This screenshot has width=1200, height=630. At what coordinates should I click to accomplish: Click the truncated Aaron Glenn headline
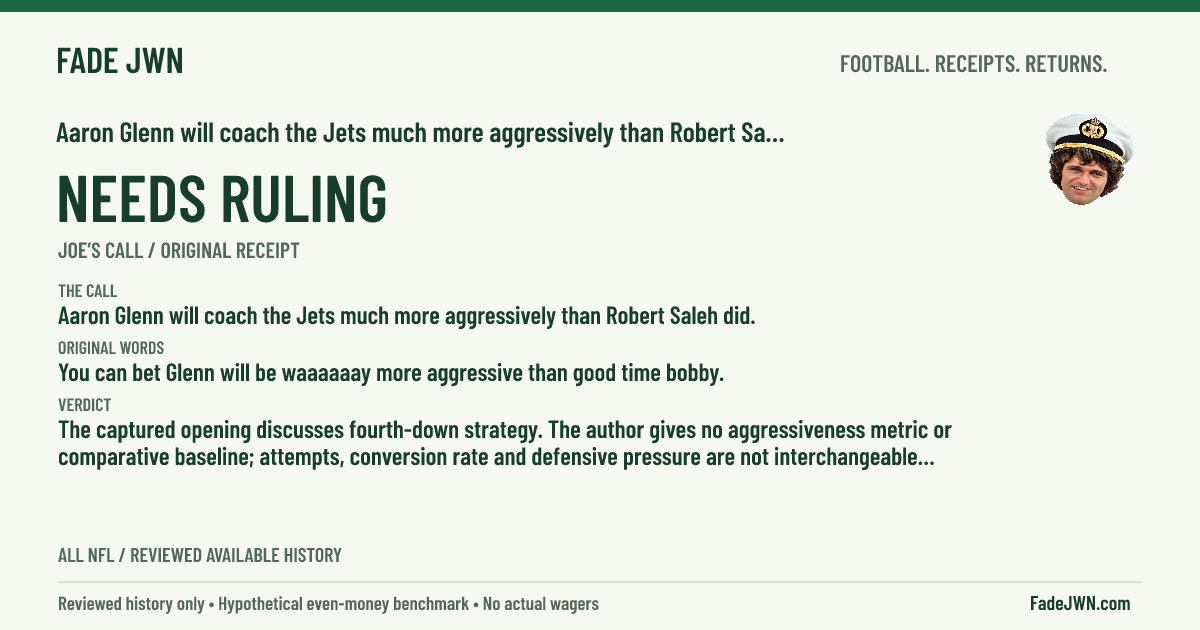[x=420, y=133]
